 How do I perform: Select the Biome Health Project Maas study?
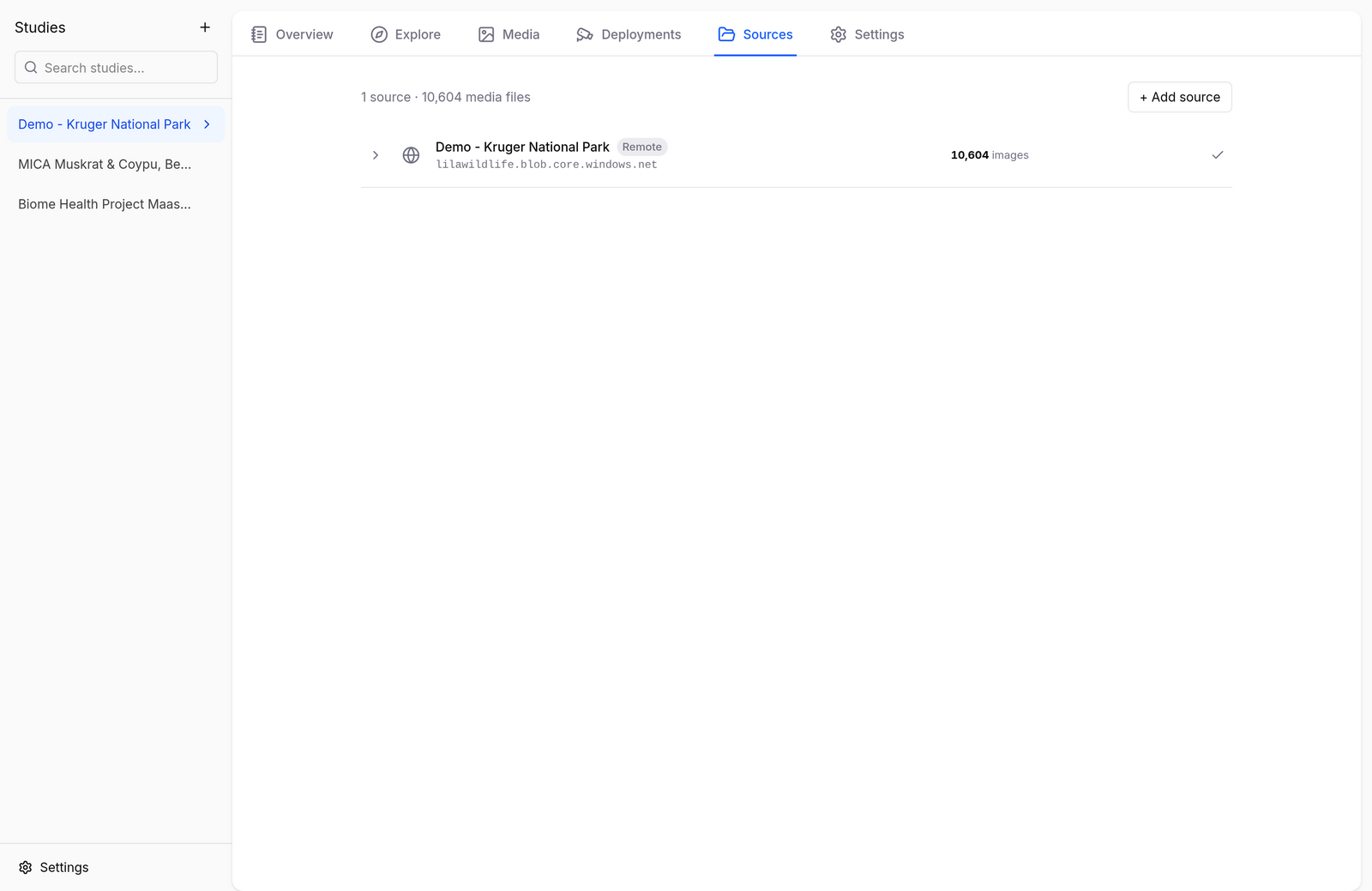(x=116, y=204)
